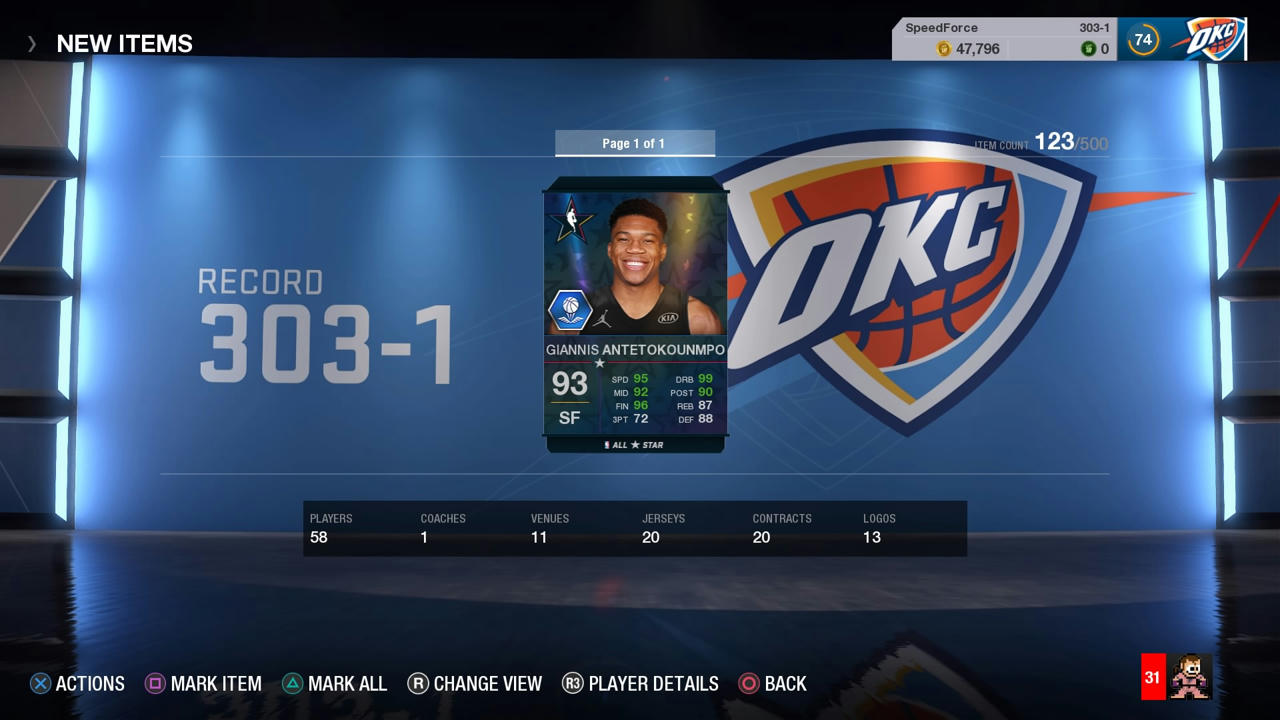
Task: Click the All Star label at card bottom
Action: point(635,445)
